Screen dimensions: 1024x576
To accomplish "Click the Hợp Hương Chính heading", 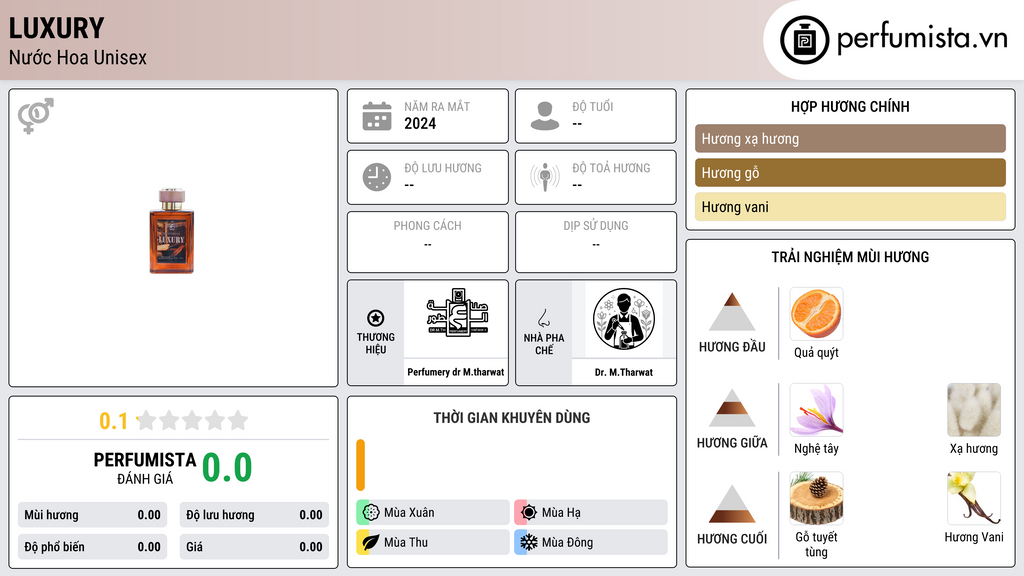I will pos(850,106).
